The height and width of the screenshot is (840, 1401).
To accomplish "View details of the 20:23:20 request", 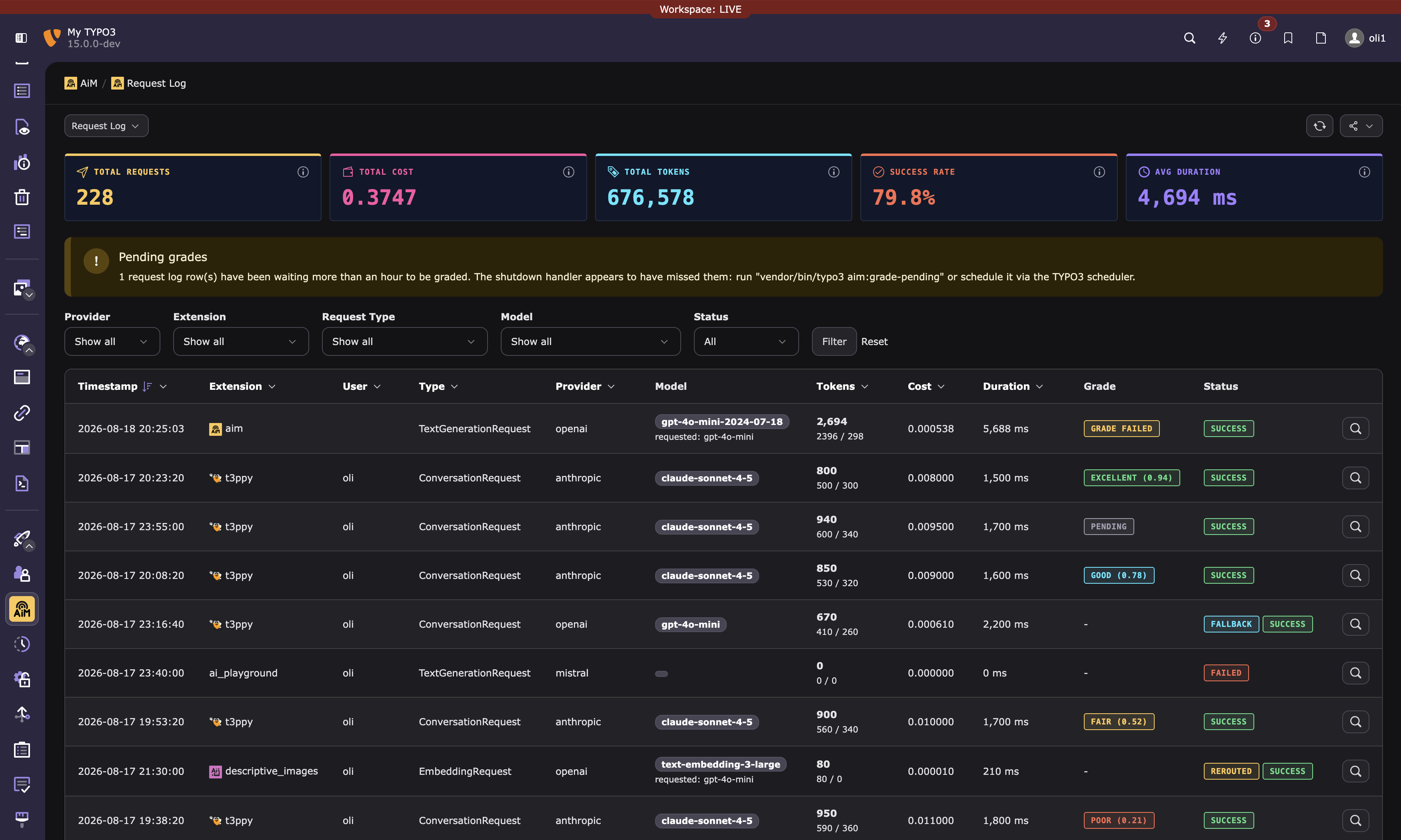I will [1355, 478].
